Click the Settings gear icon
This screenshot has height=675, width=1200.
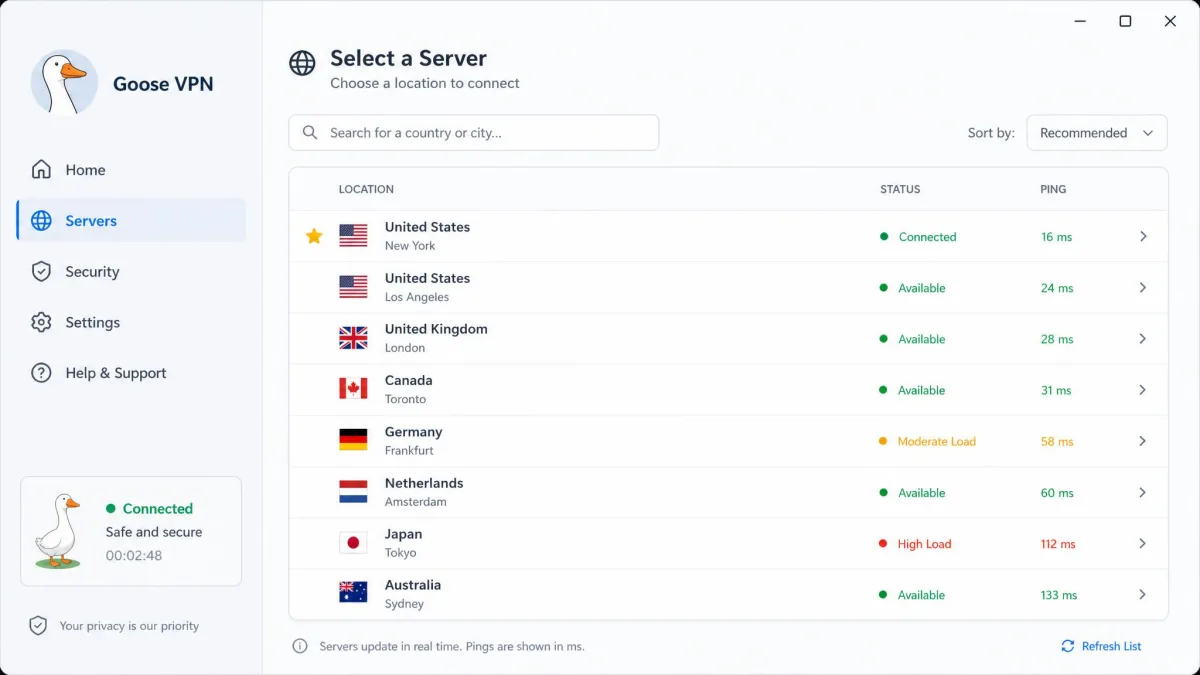[x=41, y=323]
